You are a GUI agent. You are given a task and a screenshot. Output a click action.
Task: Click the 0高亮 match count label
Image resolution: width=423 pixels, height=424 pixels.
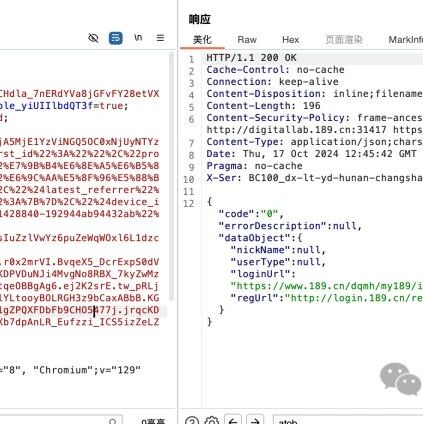153,421
